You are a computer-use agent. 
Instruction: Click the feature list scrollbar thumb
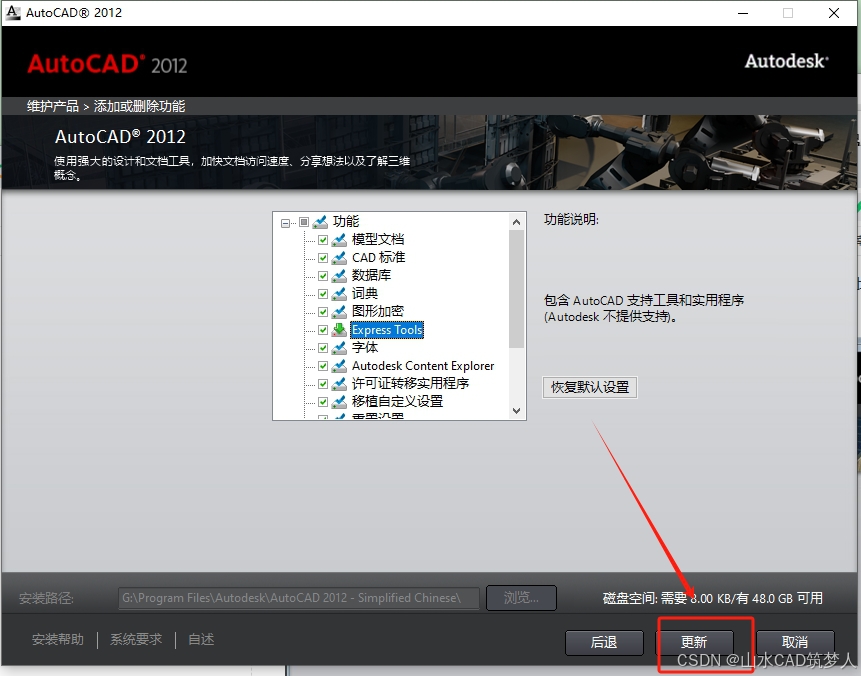point(516,289)
